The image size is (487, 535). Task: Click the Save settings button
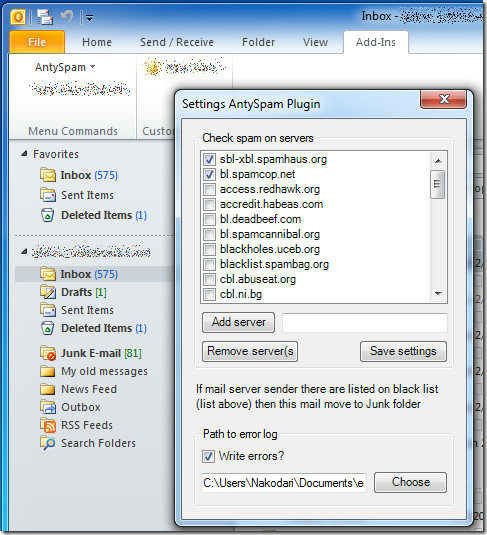tap(403, 351)
